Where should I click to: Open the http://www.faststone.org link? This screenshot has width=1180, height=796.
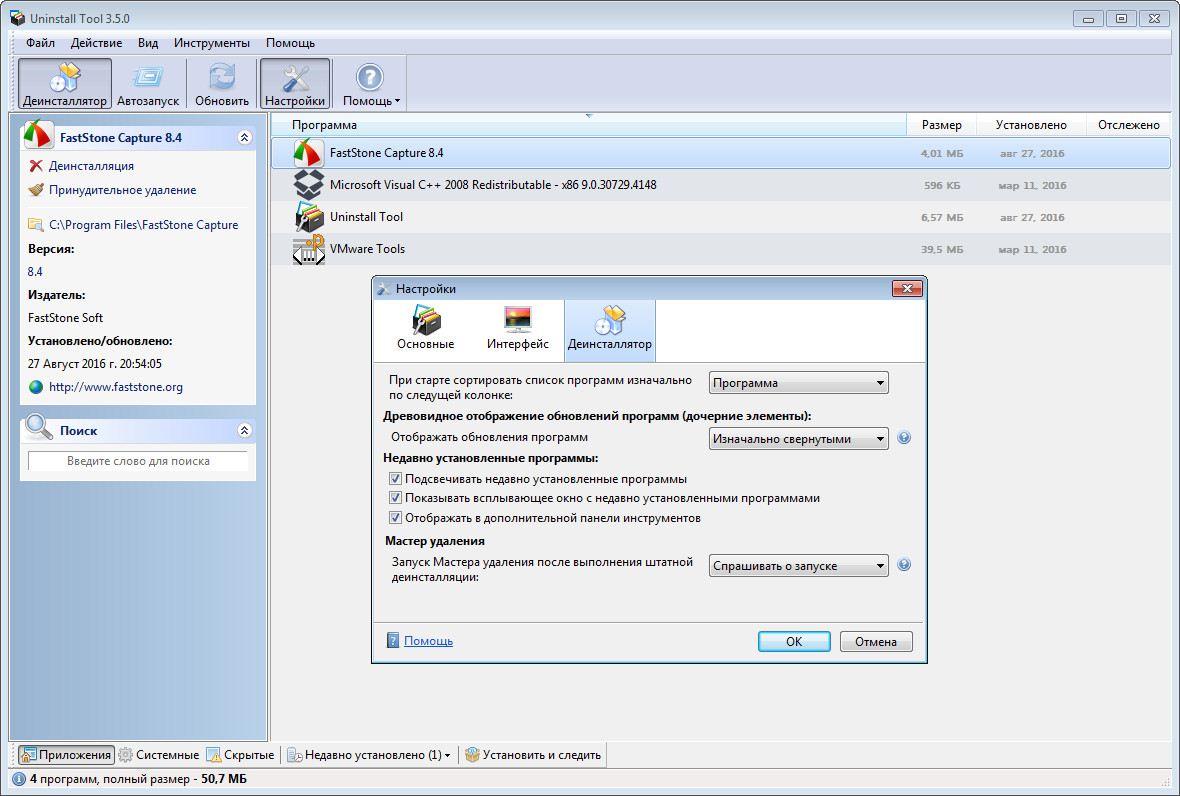pos(116,387)
